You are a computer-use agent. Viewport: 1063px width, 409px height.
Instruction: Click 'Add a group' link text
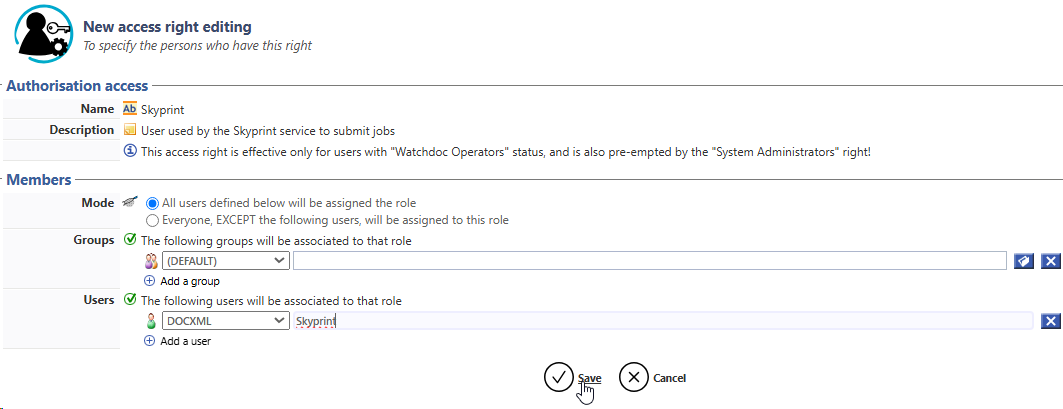pyautogui.click(x=190, y=281)
